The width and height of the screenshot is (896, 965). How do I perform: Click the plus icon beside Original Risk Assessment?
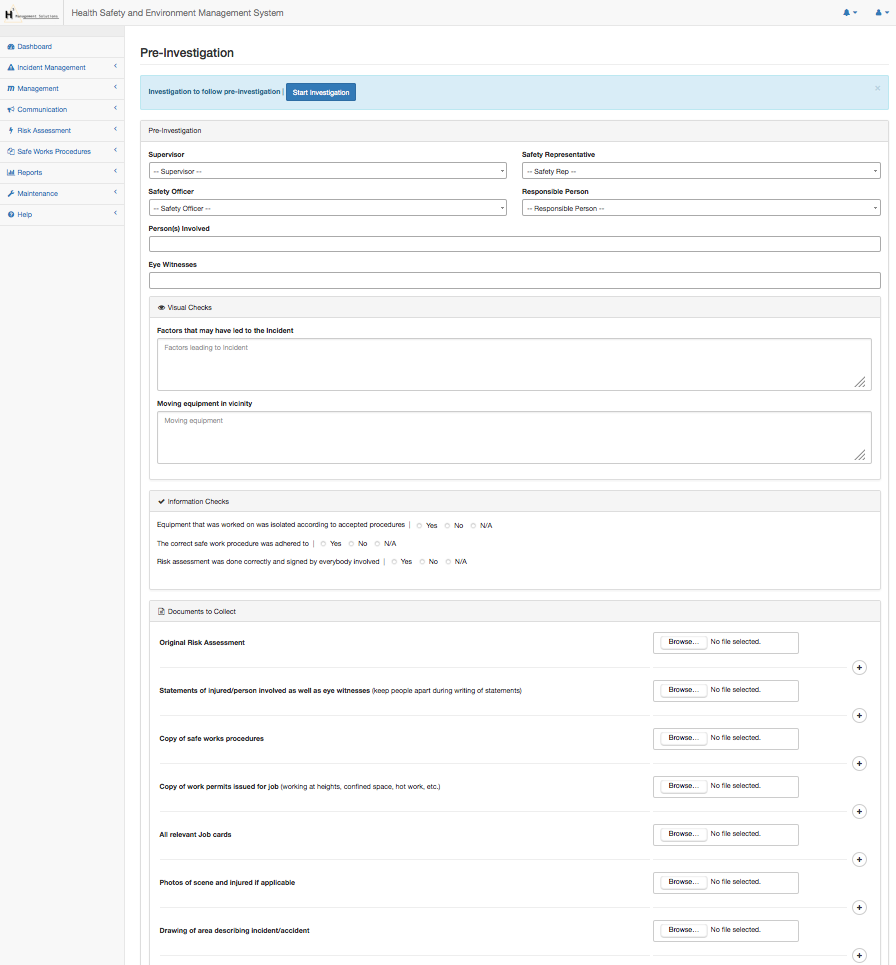[858, 667]
